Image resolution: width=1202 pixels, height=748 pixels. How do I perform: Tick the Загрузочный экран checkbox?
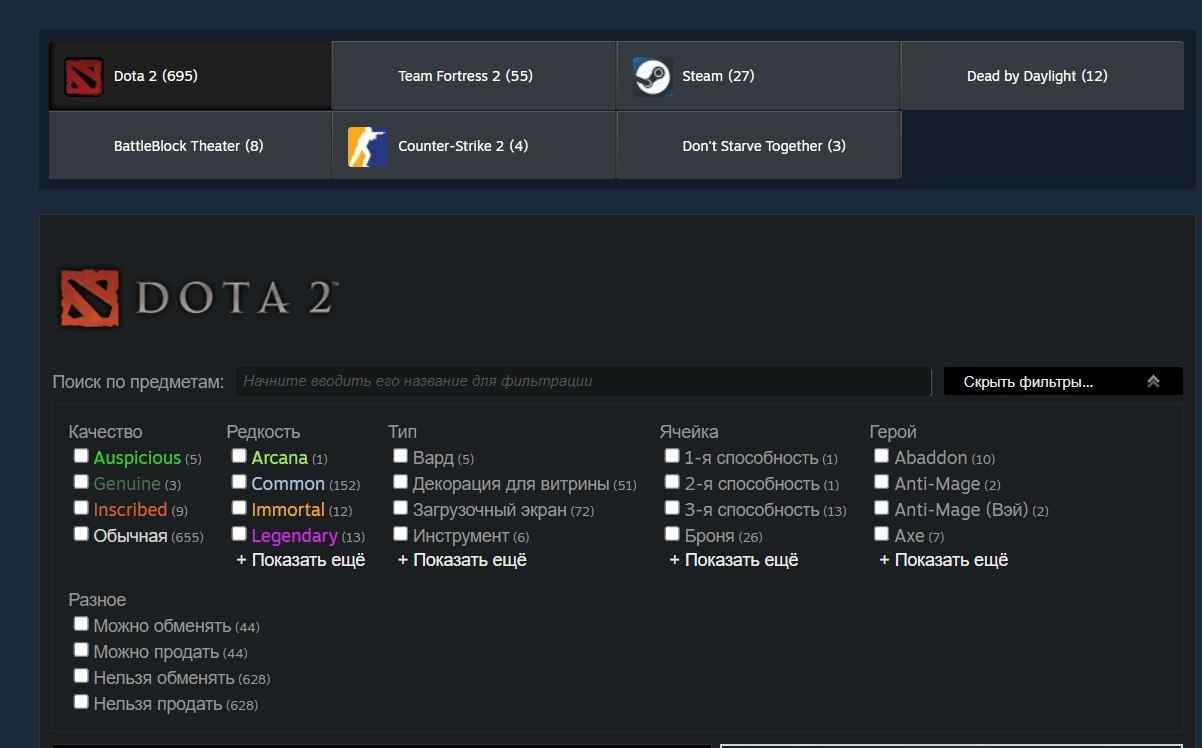(x=401, y=508)
